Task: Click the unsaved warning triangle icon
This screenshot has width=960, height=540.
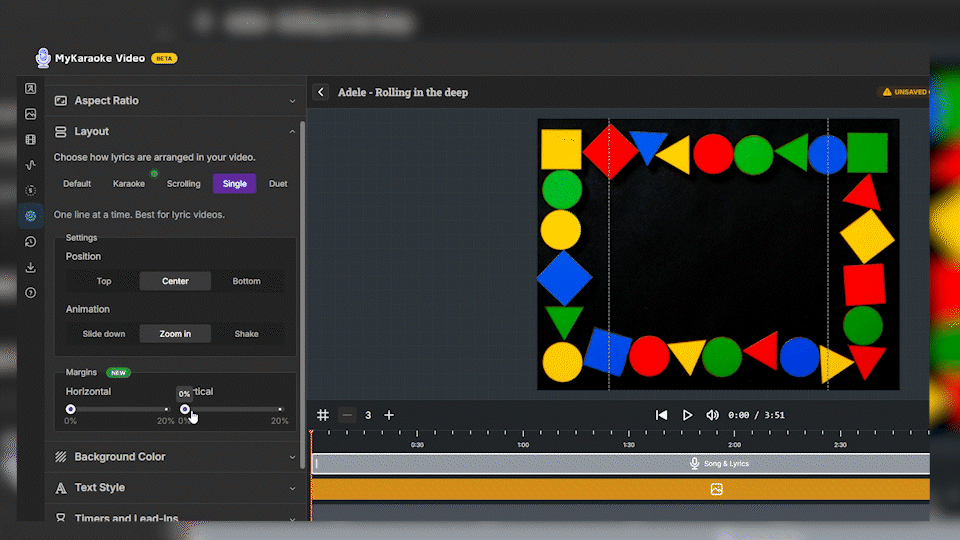Action: coord(887,92)
